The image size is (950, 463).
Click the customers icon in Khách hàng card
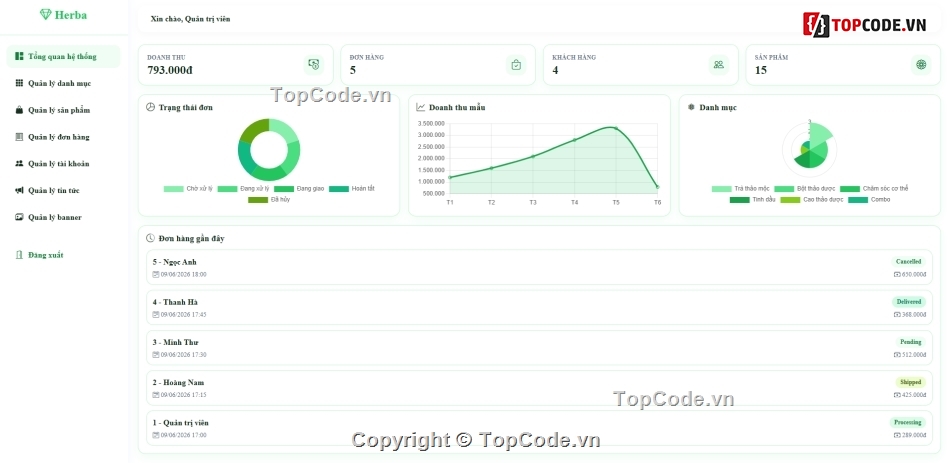coord(719,65)
